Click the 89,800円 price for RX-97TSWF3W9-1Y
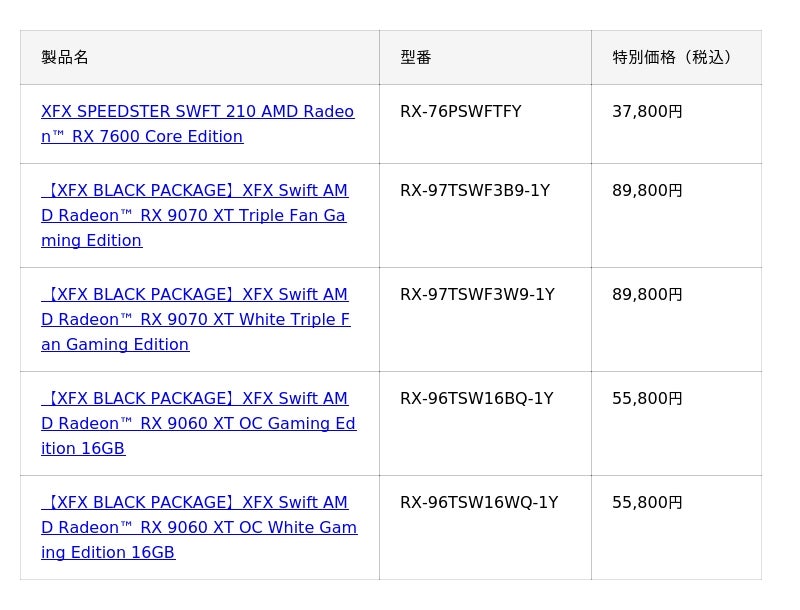 click(647, 295)
